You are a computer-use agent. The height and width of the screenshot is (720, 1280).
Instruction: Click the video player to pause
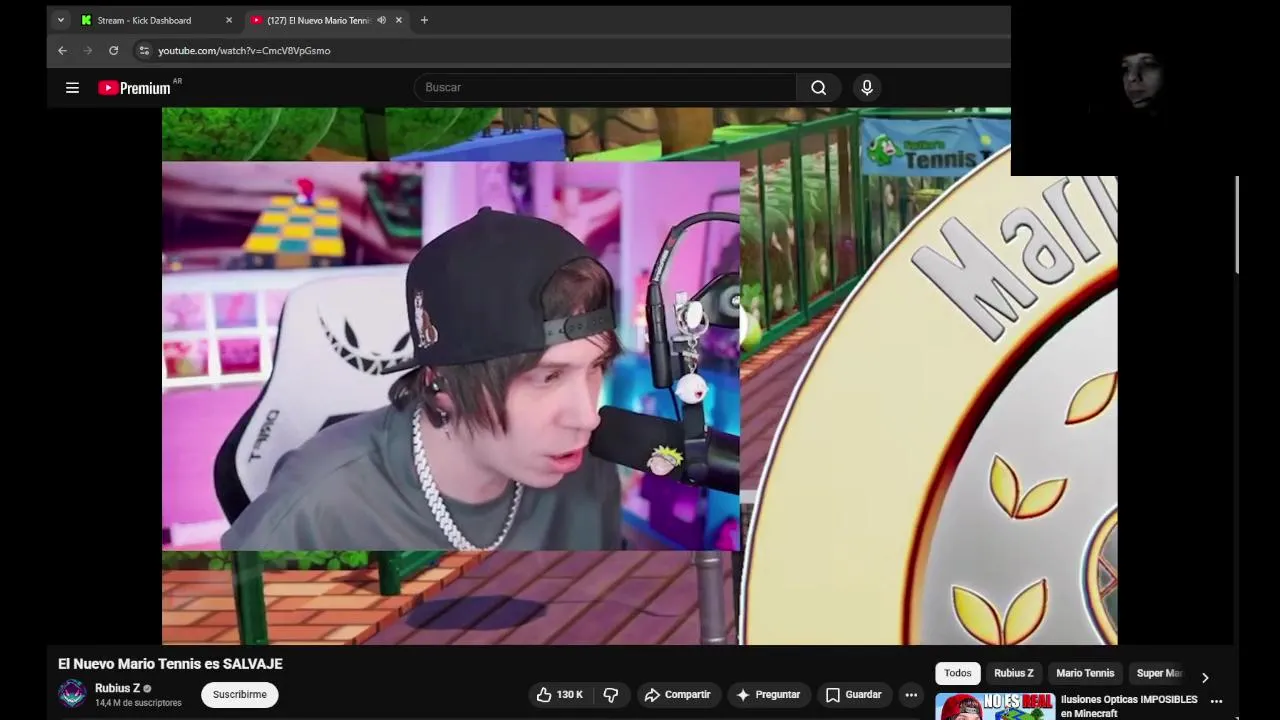pyautogui.click(x=640, y=376)
